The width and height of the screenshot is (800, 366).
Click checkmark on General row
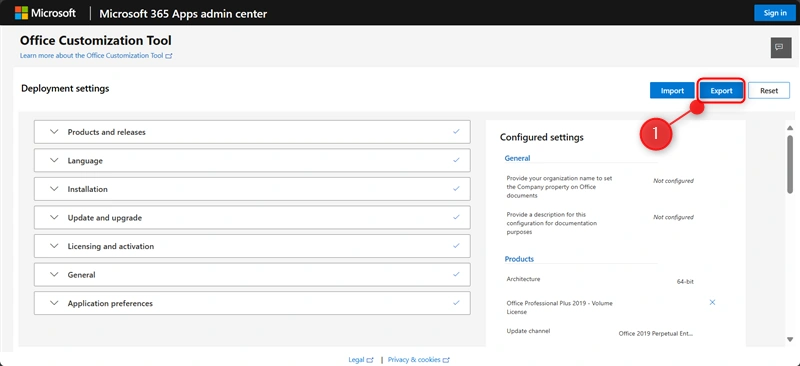click(456, 275)
